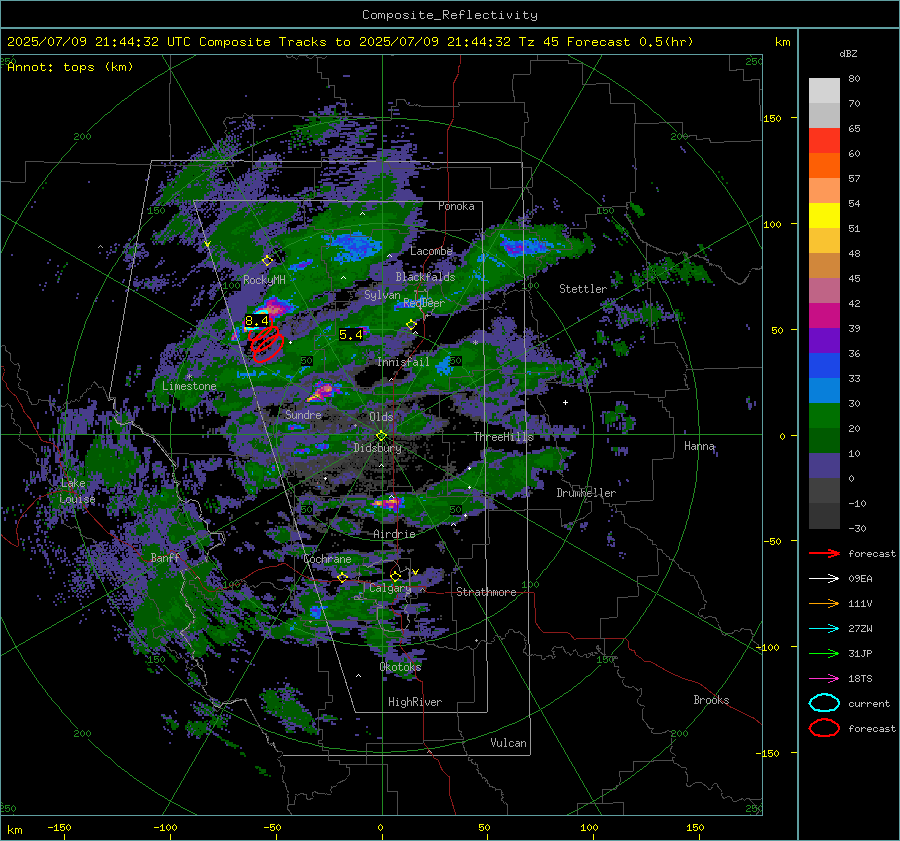Click the Lake Louise label
This screenshot has height=841, width=900.
[x=77, y=491]
